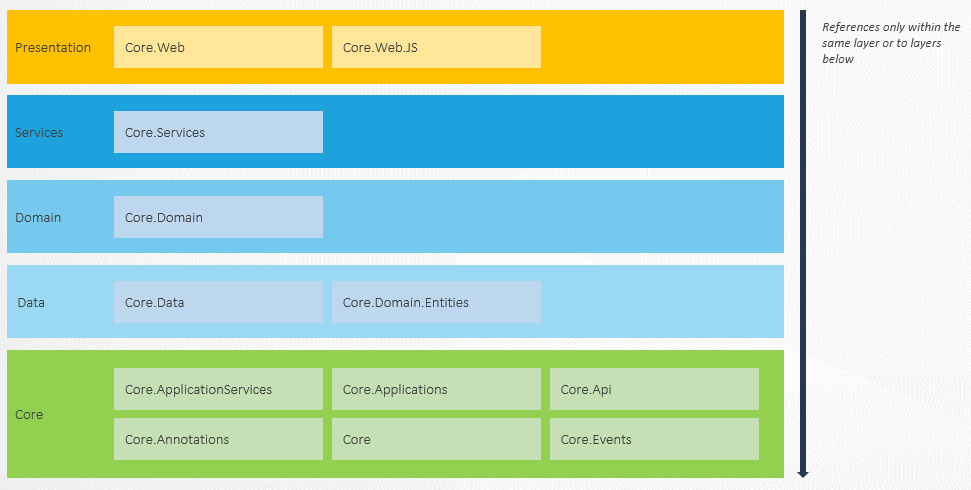
Task: Select the Core.Applications box
Action: pyautogui.click(x=436, y=389)
